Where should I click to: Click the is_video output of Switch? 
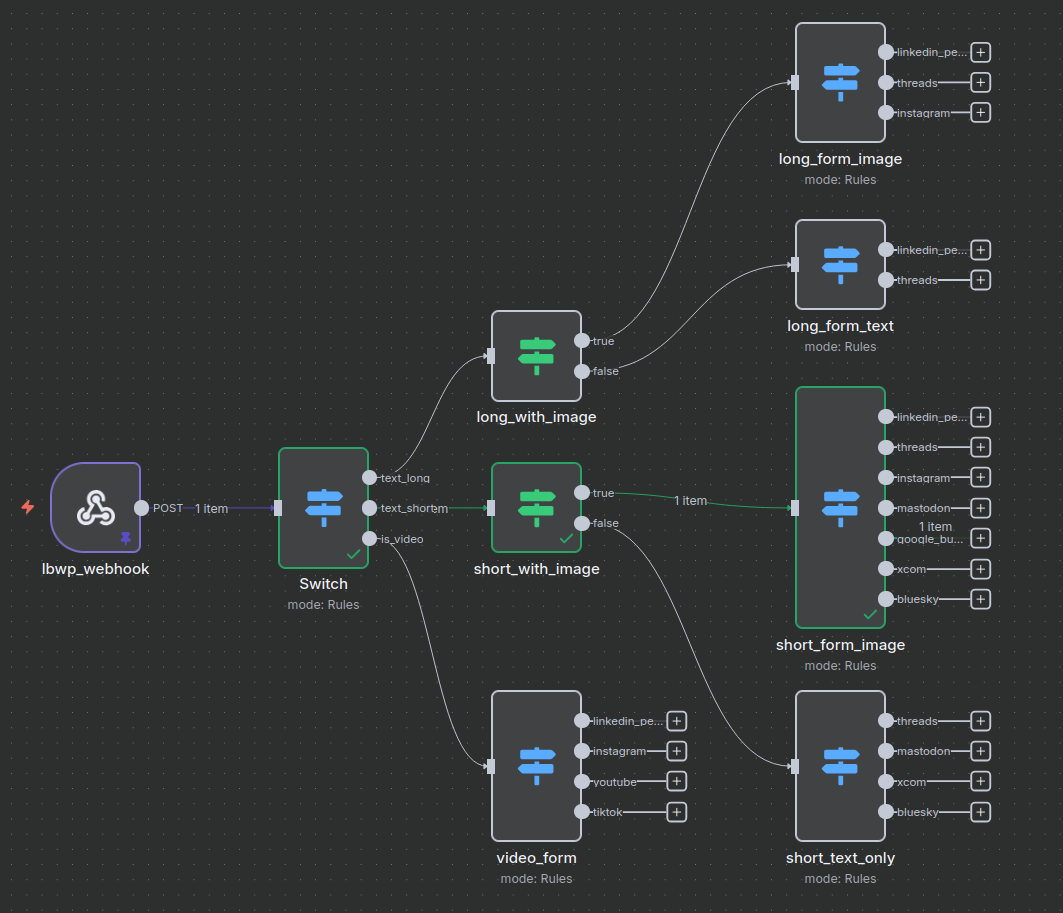(369, 539)
